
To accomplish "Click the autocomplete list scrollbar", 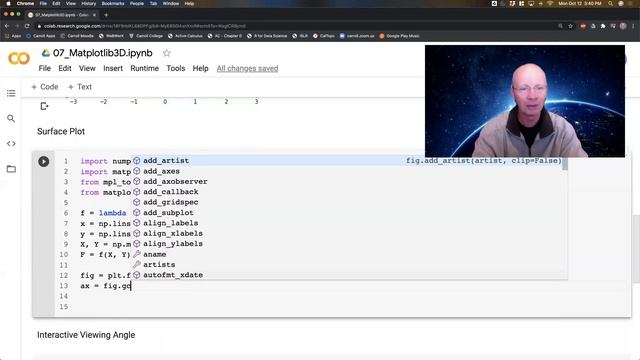I will [x=565, y=163].
